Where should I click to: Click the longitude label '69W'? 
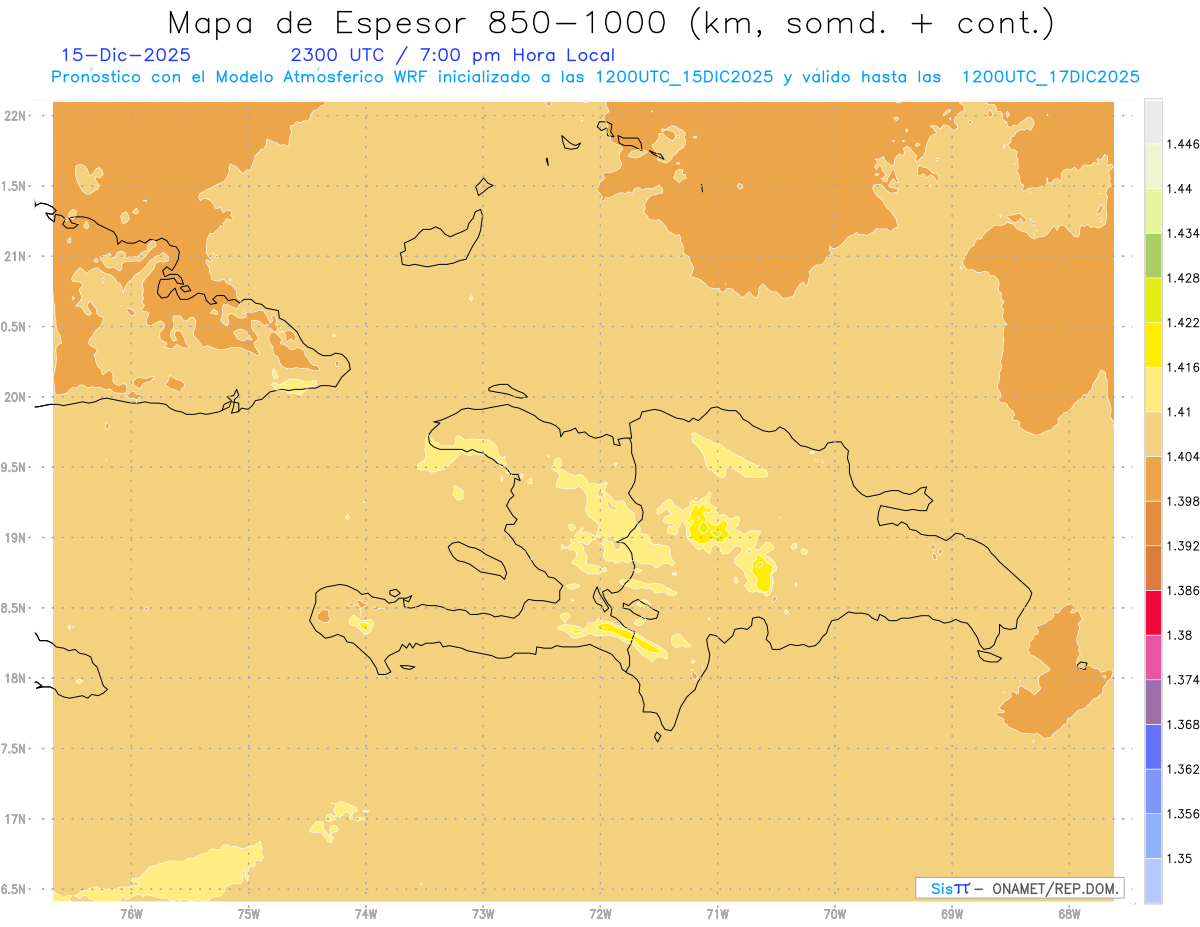pyautogui.click(x=952, y=913)
